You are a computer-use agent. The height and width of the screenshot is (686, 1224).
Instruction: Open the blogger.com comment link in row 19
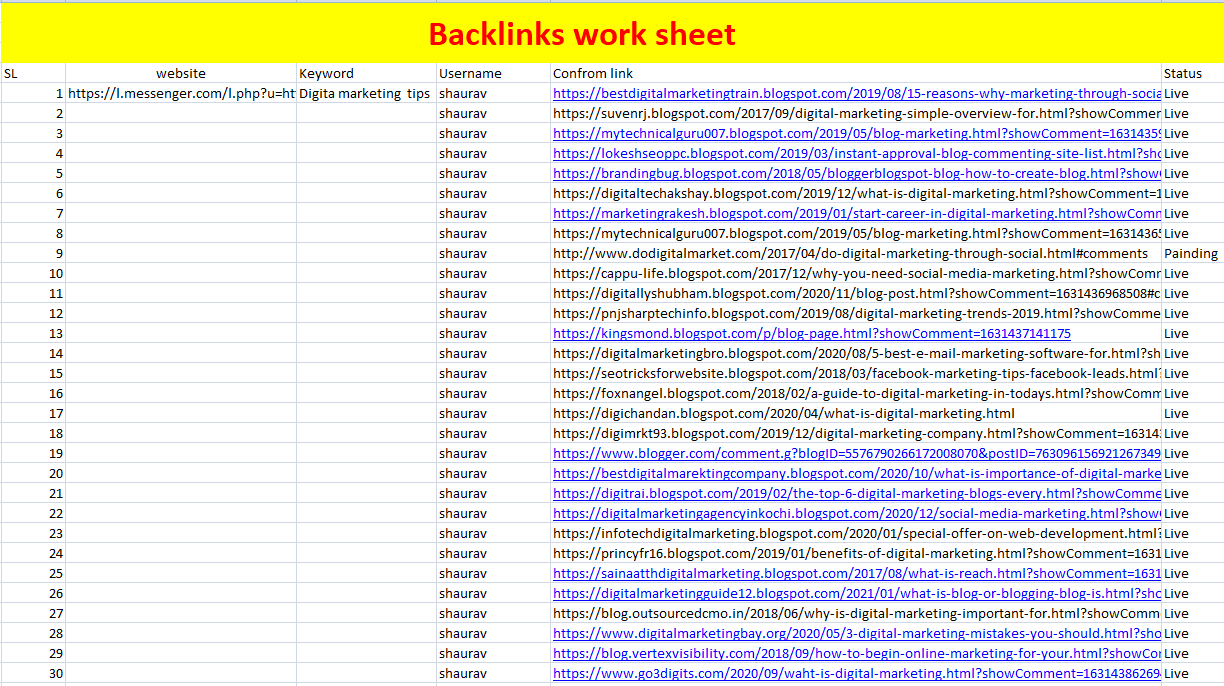[x=855, y=453]
